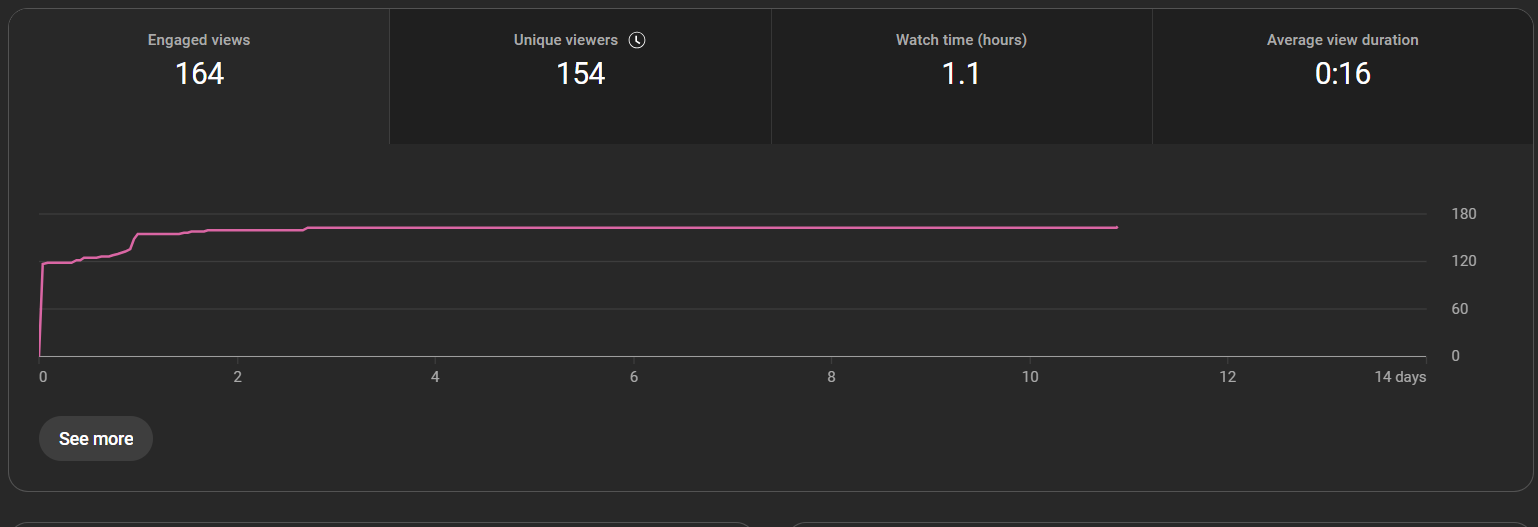Click the right end of the pink line

(x=1116, y=228)
